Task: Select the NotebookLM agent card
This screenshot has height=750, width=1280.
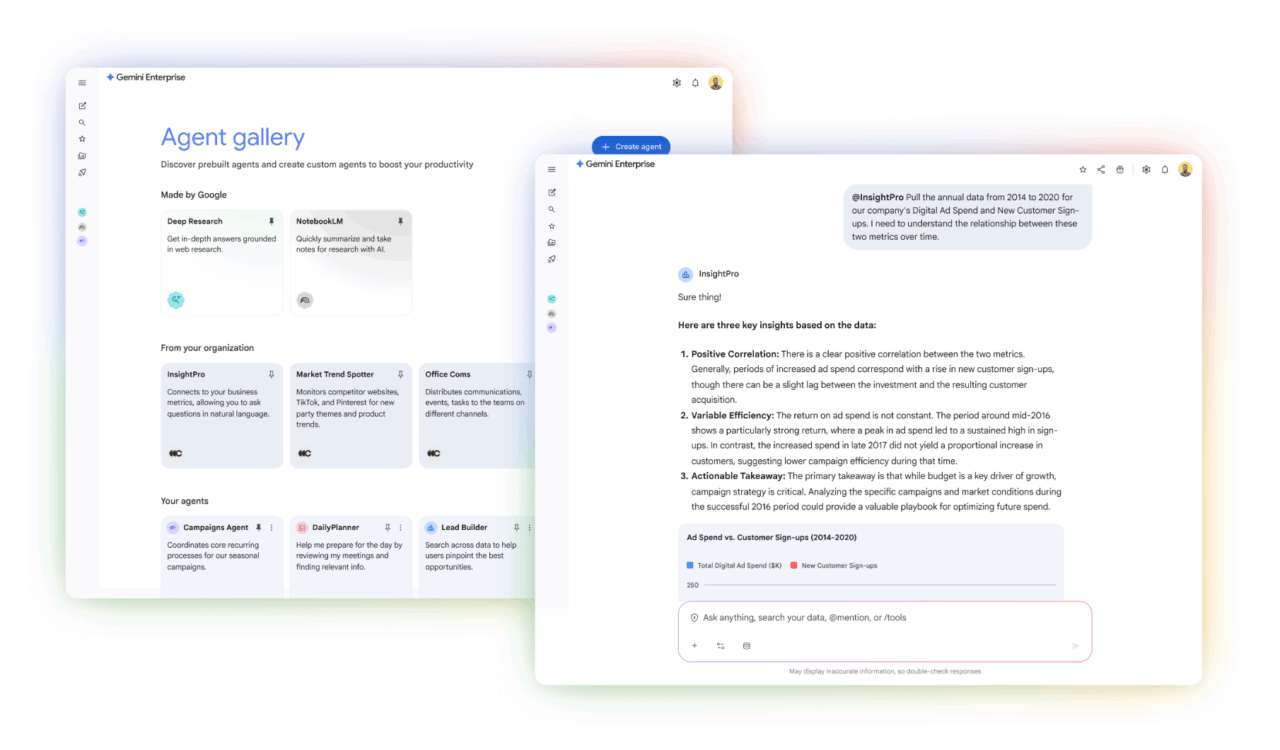Action: [x=350, y=262]
